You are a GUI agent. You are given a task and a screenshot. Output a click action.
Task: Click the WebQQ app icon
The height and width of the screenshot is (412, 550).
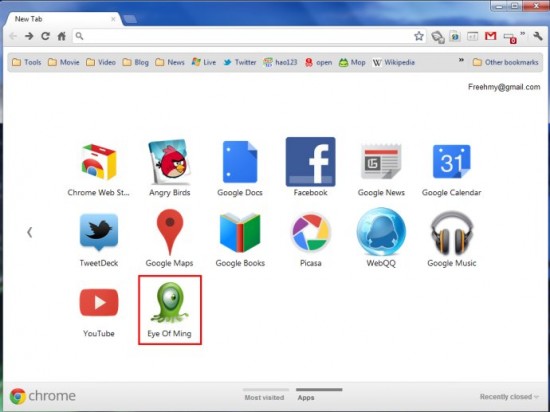point(381,232)
